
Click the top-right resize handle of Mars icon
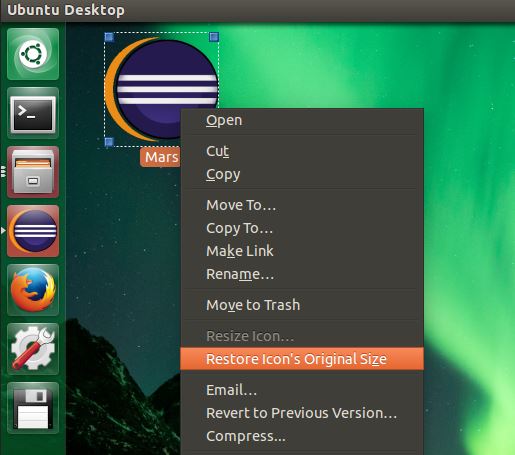coord(214,37)
